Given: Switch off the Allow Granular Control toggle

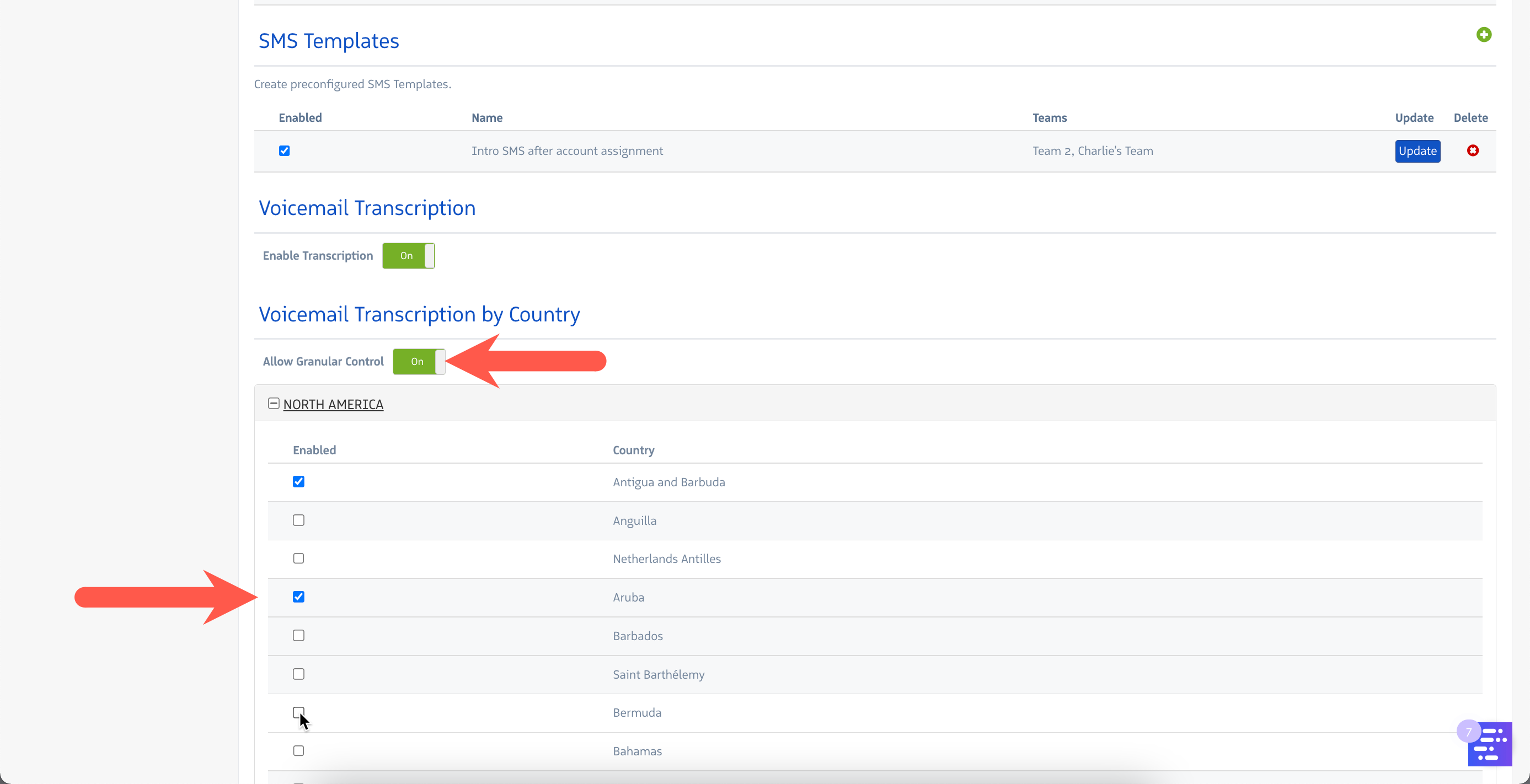Looking at the screenshot, I should [419, 362].
